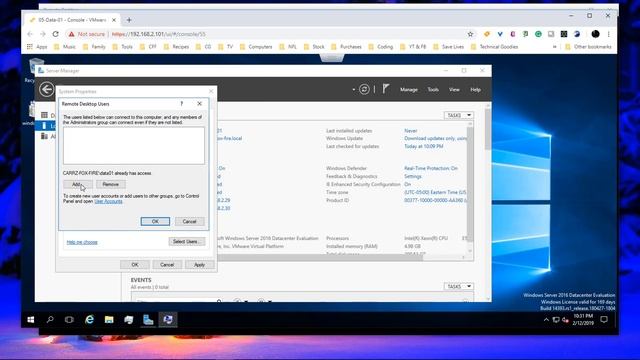
Task: Open File Explorer from the taskbar
Action: pyautogui.click(x=109, y=320)
